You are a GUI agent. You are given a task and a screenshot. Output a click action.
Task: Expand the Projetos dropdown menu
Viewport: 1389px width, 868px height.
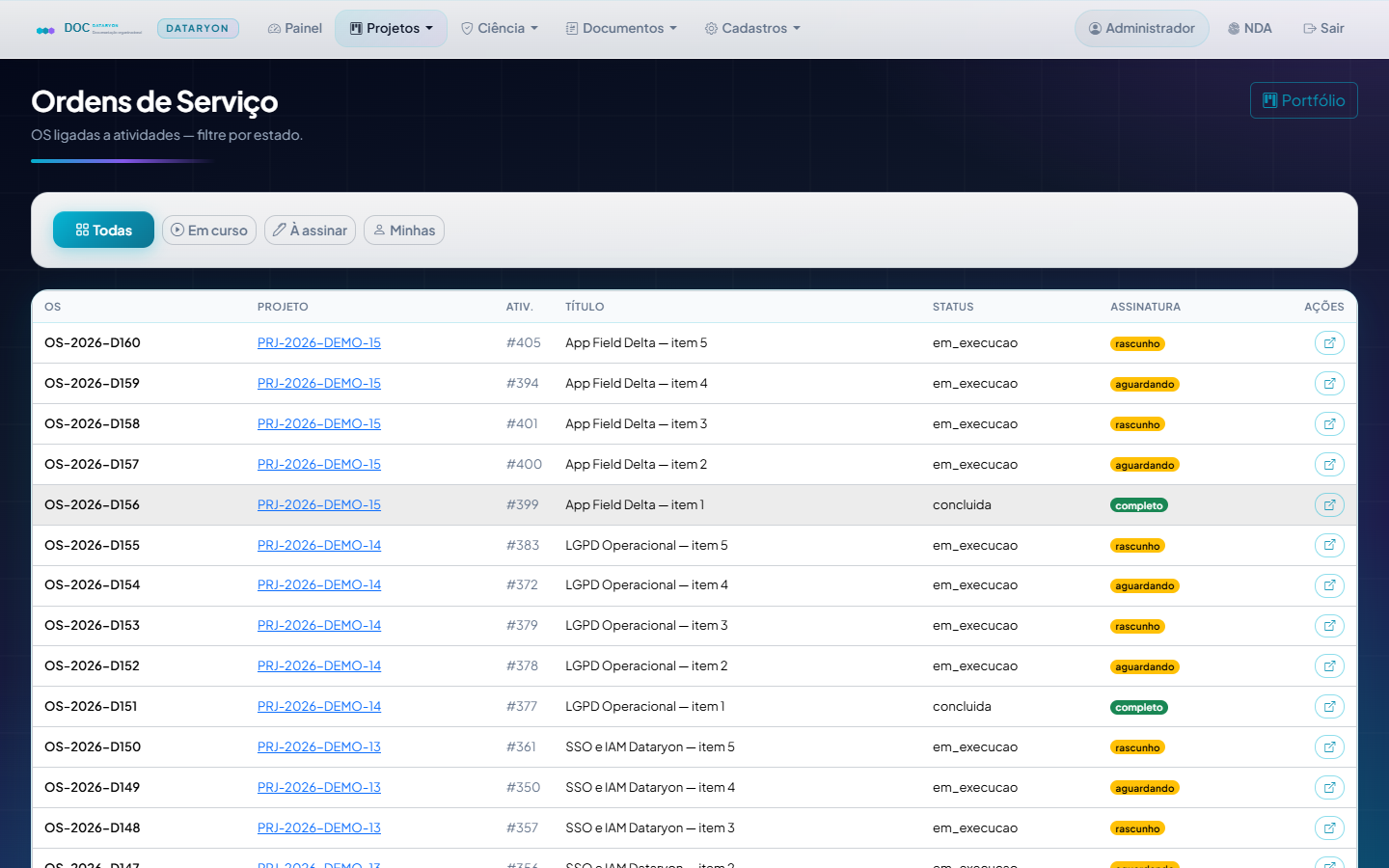point(391,29)
